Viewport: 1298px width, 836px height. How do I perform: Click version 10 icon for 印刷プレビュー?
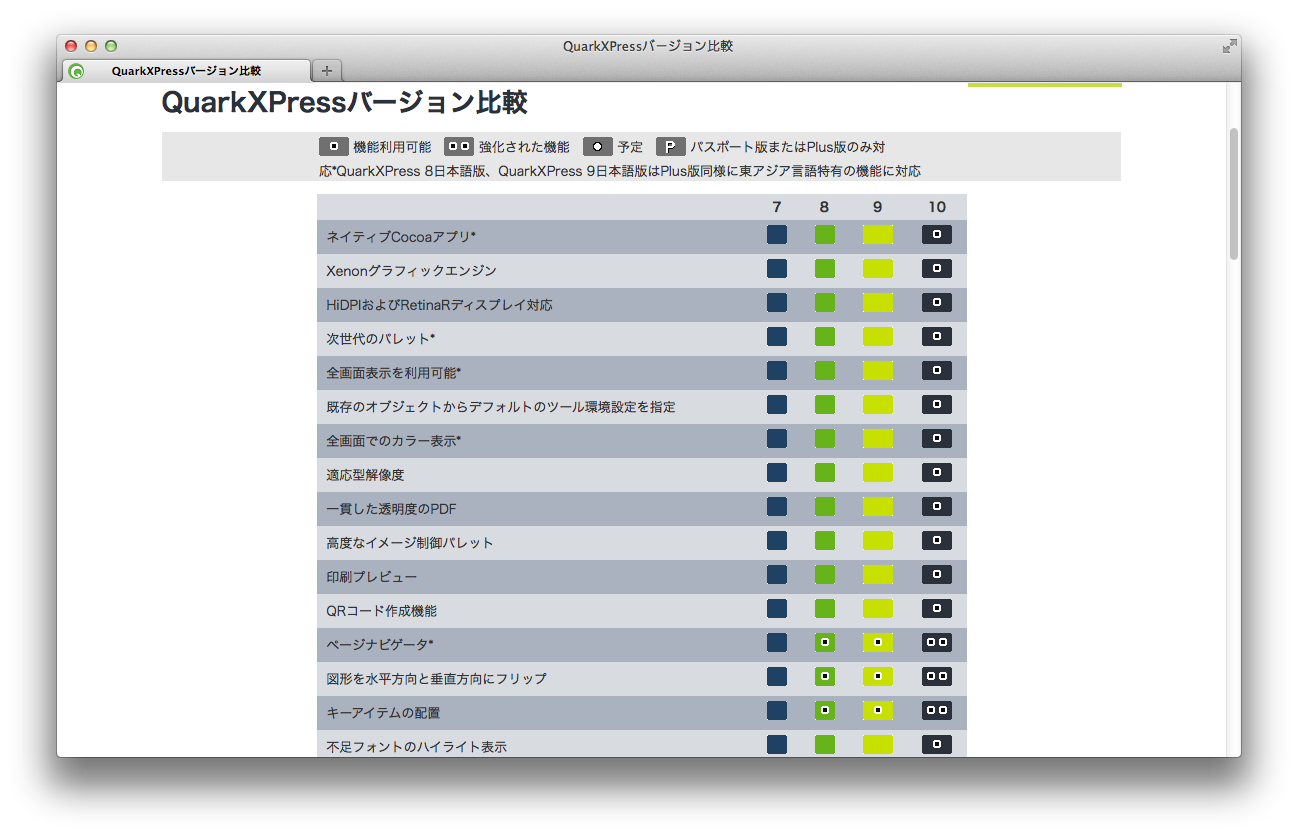coord(936,574)
